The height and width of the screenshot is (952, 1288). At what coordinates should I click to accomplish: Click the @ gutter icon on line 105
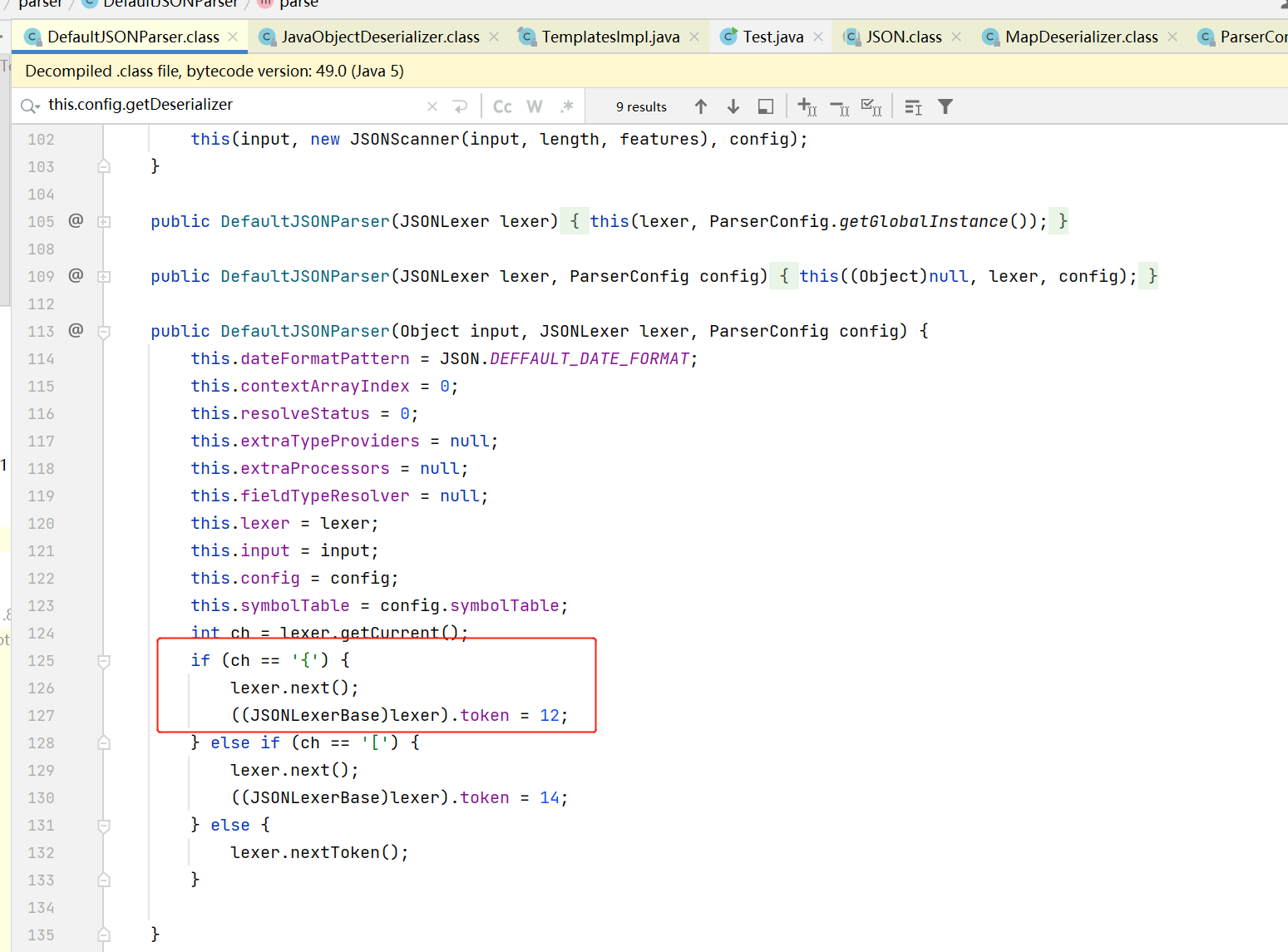pyautogui.click(x=76, y=220)
